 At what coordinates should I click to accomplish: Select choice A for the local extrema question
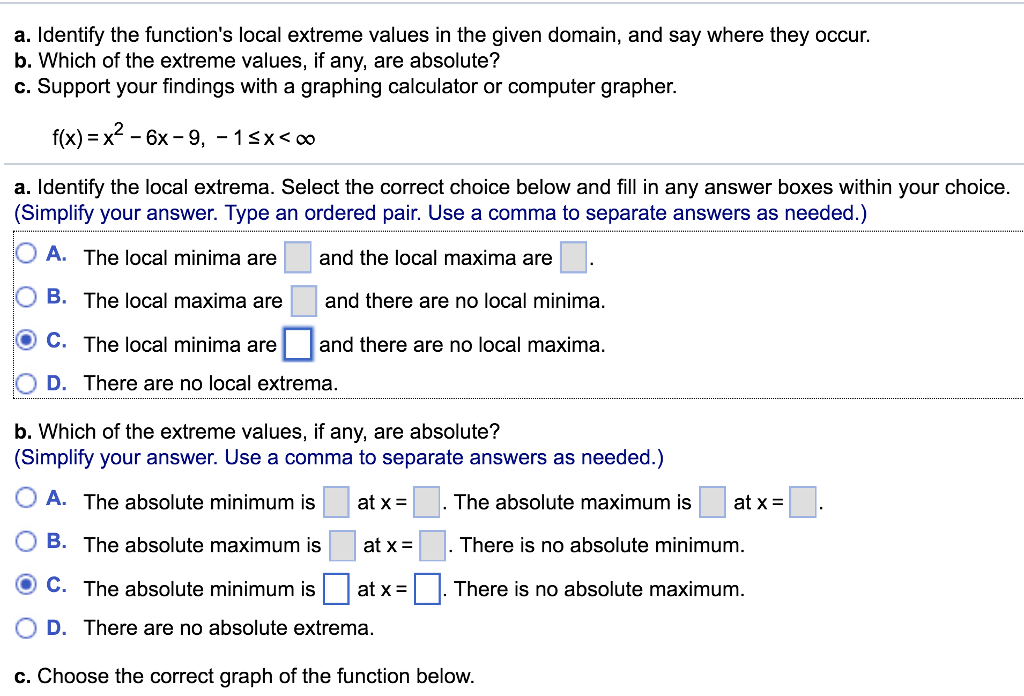point(27,252)
